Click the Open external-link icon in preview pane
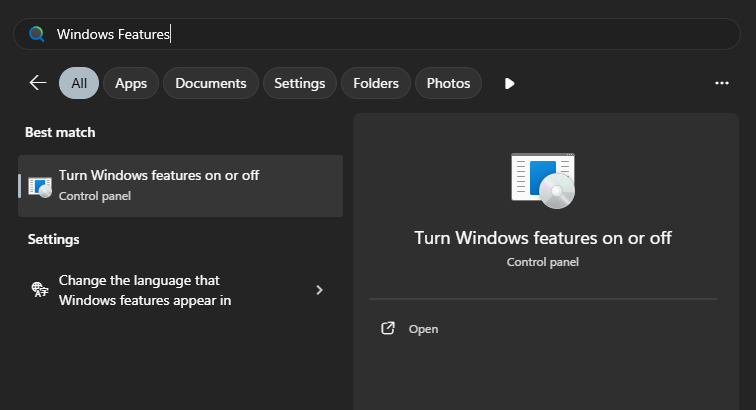The image size is (756, 410). pos(388,329)
